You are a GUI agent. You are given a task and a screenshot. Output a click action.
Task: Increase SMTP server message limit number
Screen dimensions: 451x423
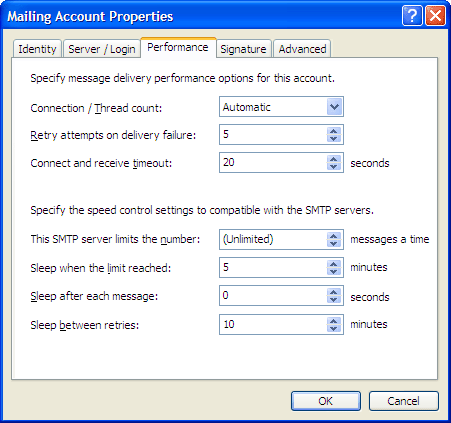tap(334, 235)
